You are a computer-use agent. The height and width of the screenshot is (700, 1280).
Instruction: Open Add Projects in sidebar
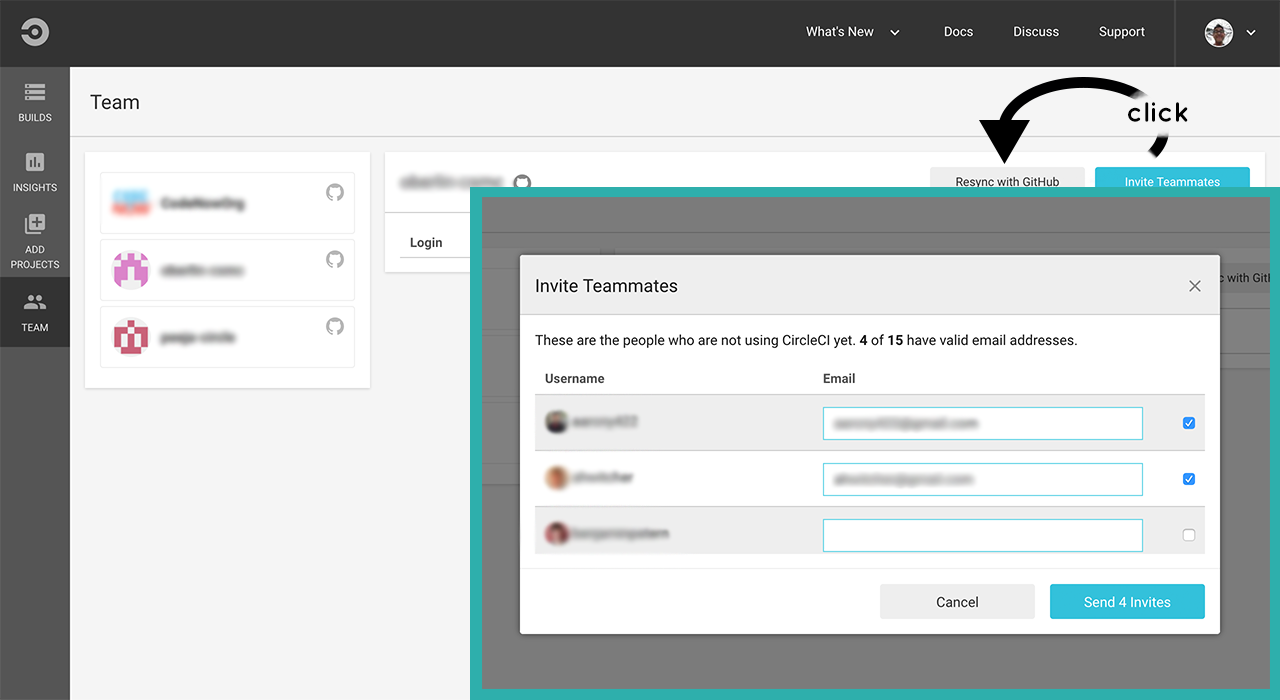[35, 242]
